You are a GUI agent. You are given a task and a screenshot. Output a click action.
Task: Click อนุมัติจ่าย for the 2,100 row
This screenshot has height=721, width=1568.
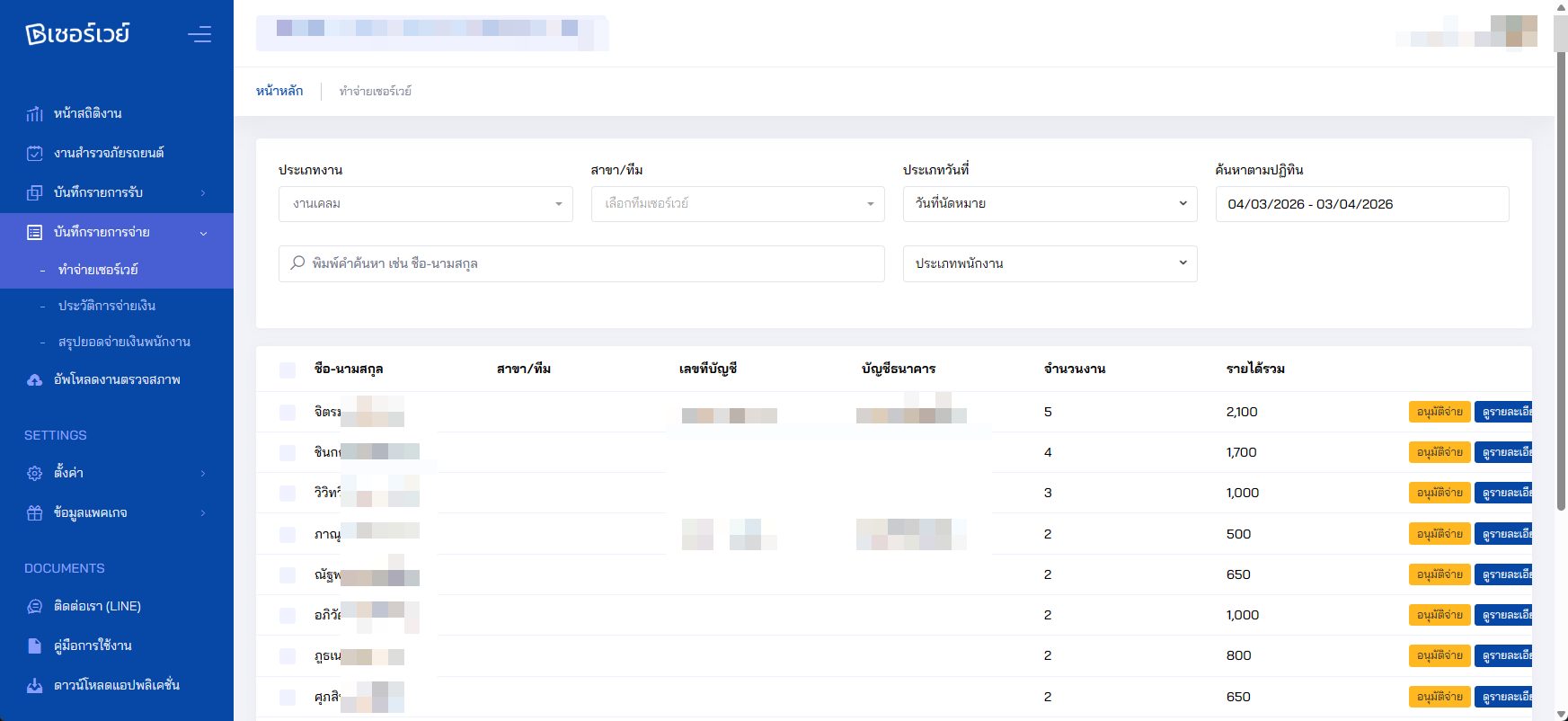(1439, 412)
